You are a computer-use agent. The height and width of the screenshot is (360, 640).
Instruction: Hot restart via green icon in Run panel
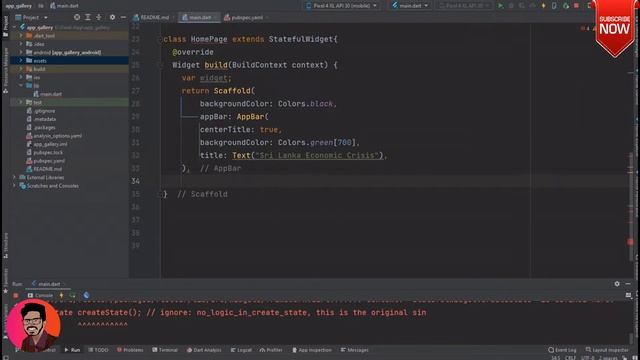pyautogui.click(x=73, y=296)
